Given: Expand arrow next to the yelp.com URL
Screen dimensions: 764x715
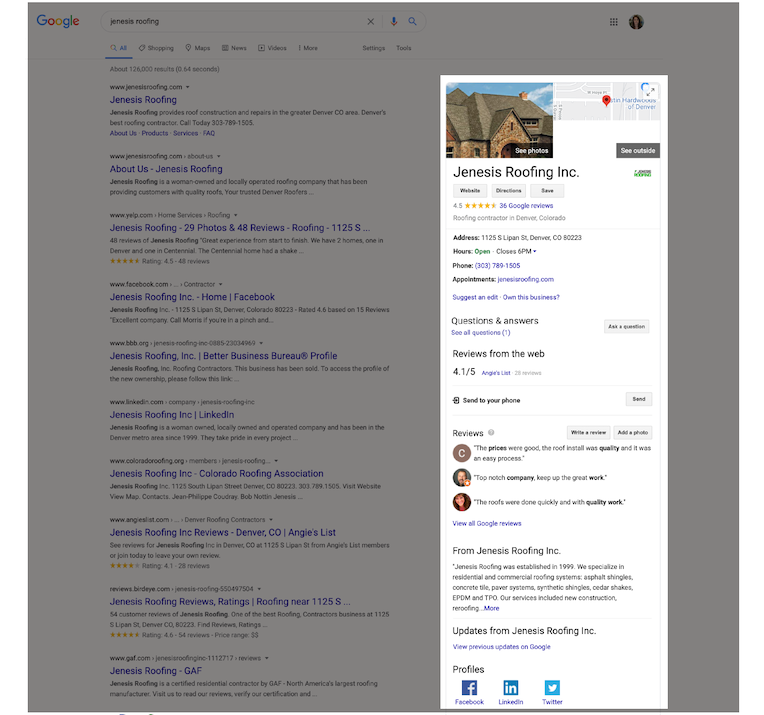Looking at the screenshot, I should (236, 215).
